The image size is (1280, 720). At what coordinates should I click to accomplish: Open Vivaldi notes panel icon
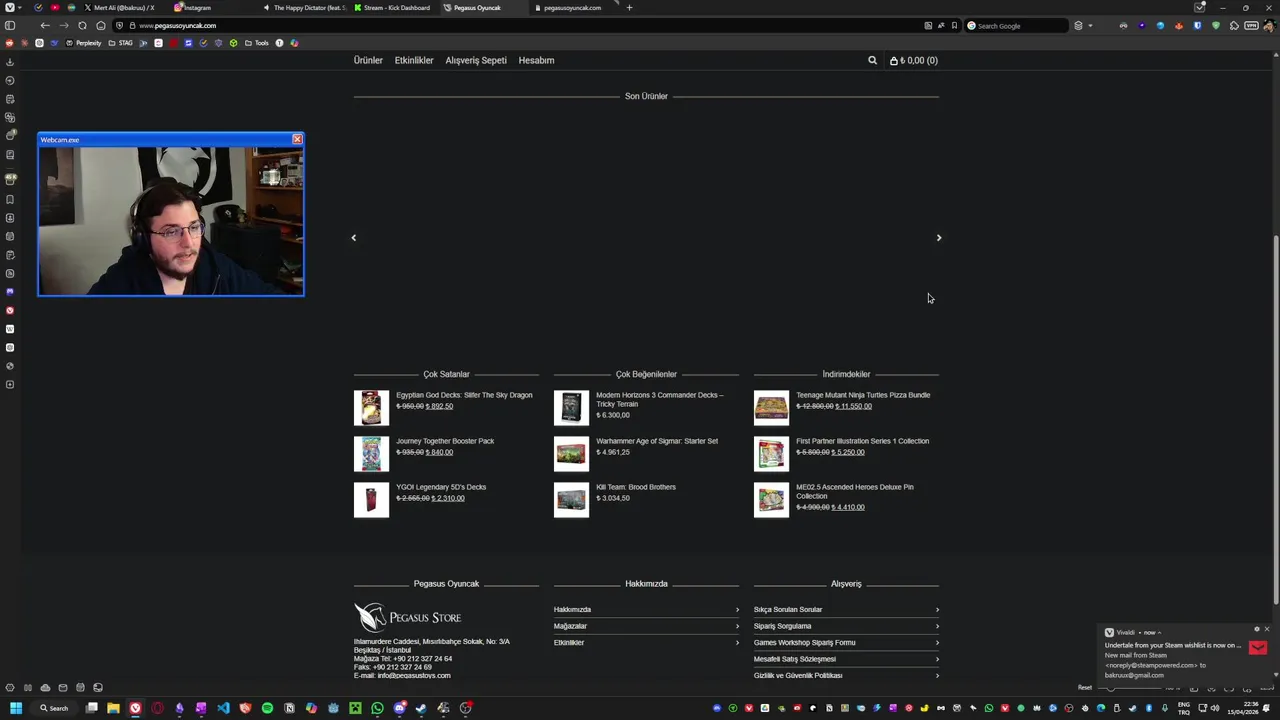[10, 99]
